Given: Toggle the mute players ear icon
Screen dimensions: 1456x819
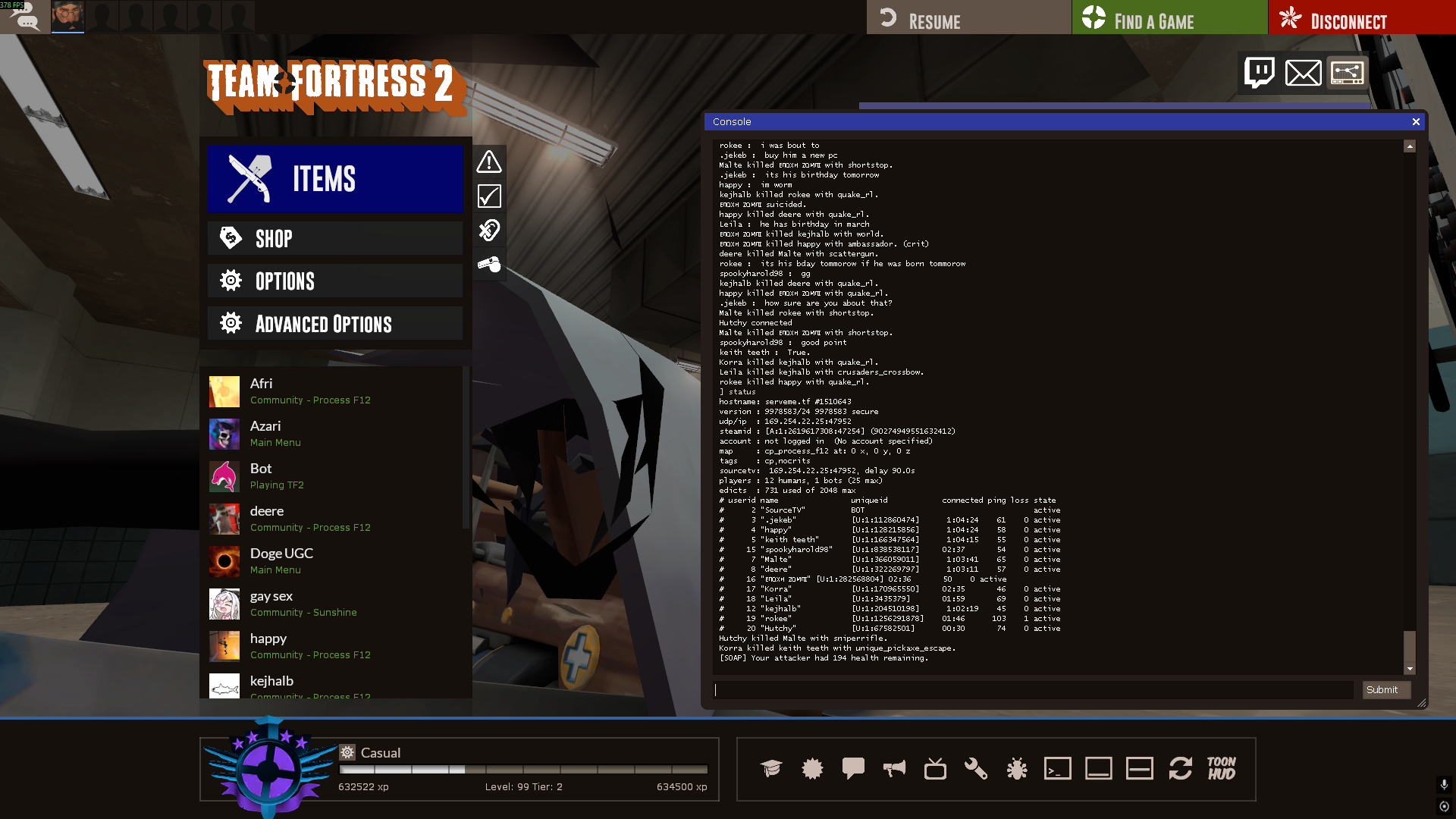Looking at the screenshot, I should tap(489, 230).
